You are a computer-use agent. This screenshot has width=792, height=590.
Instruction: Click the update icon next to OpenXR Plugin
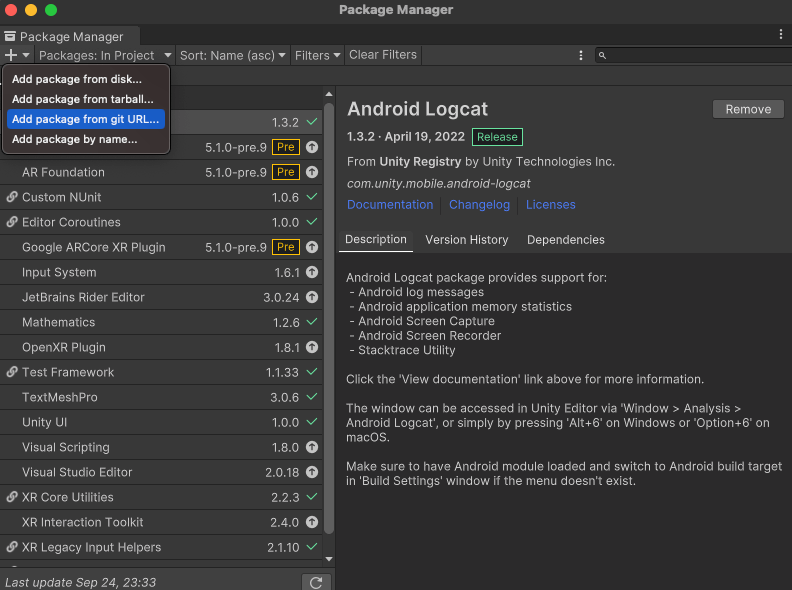click(312, 347)
